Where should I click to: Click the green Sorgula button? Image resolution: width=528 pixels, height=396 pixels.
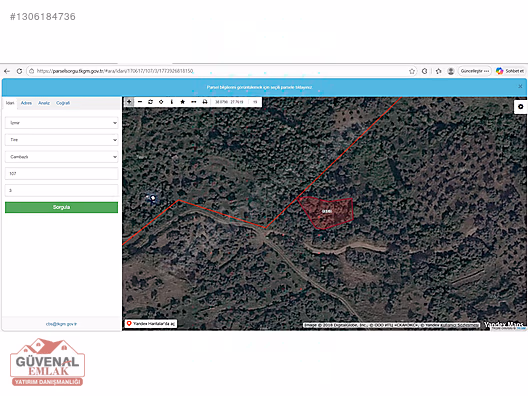coord(62,207)
